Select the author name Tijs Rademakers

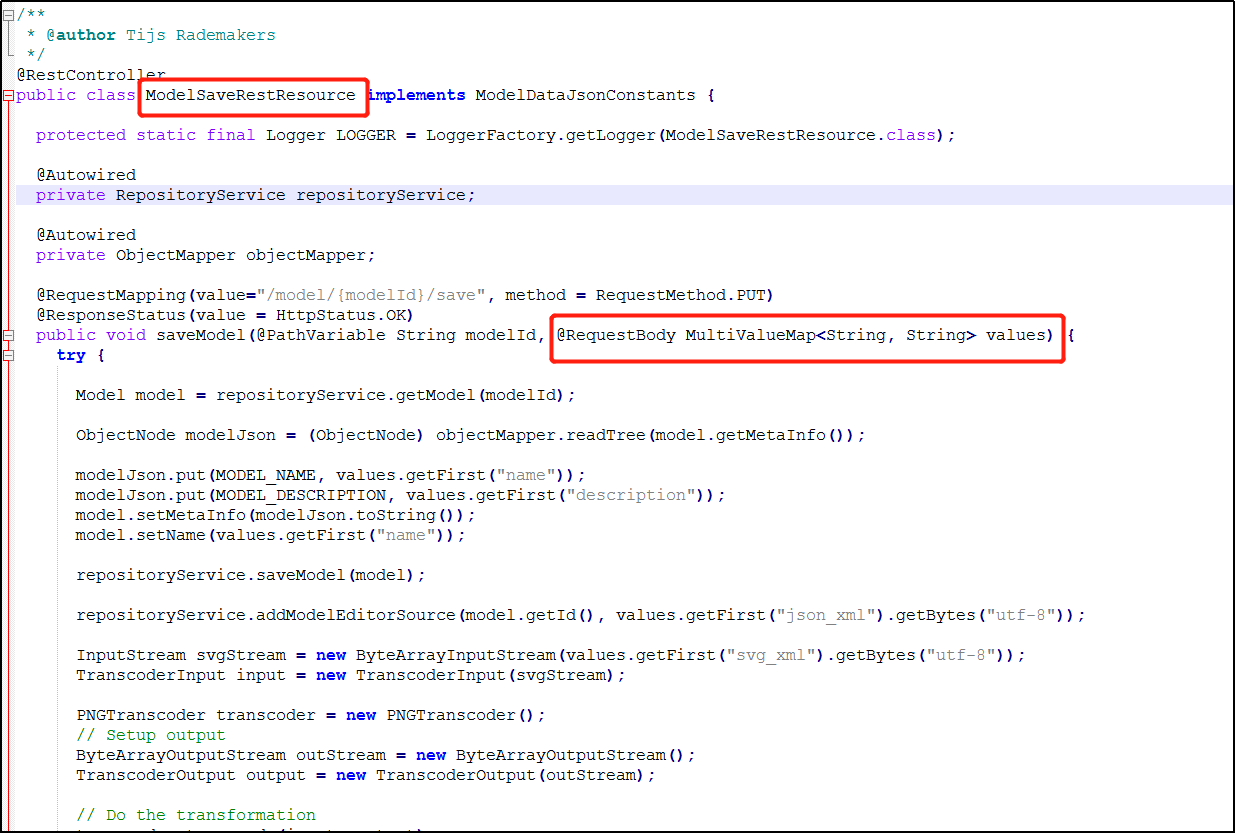click(200, 34)
